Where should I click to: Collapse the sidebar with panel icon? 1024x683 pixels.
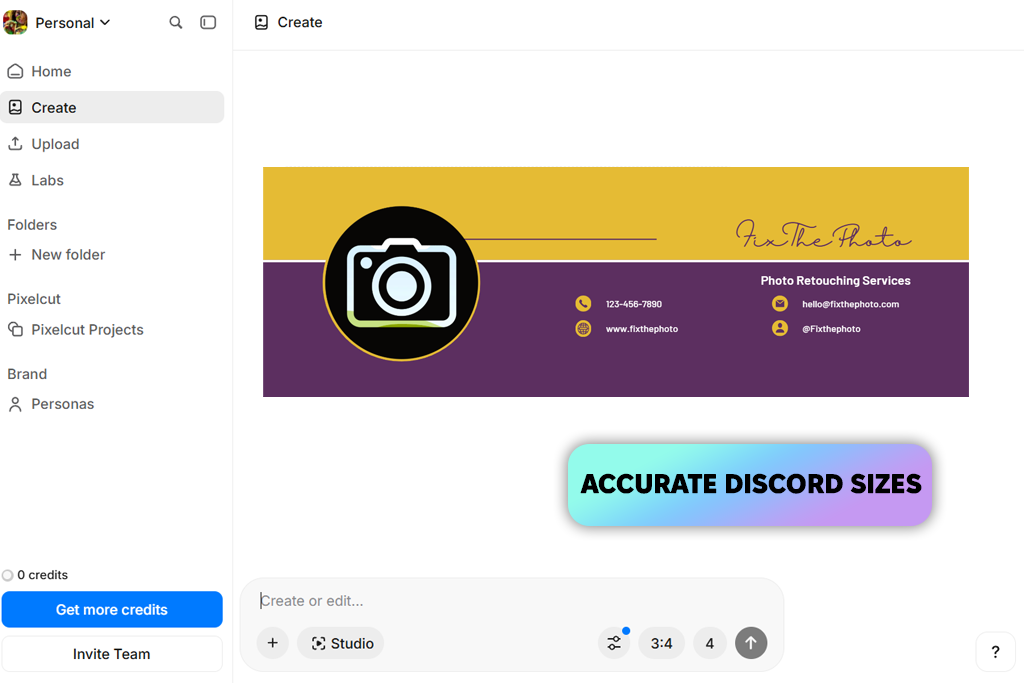(x=208, y=22)
